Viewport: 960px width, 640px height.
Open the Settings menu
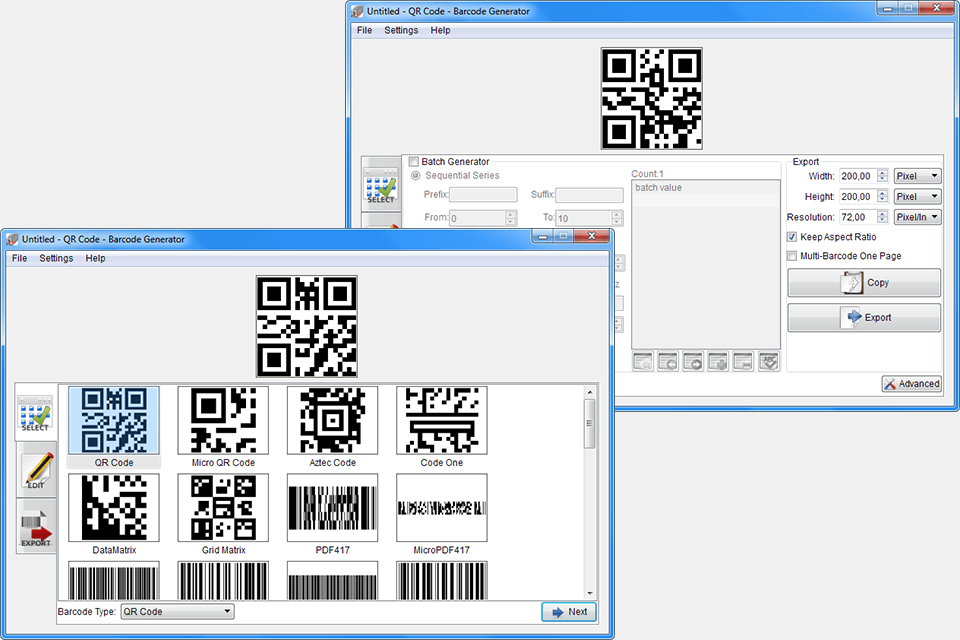pyautogui.click(x=56, y=258)
